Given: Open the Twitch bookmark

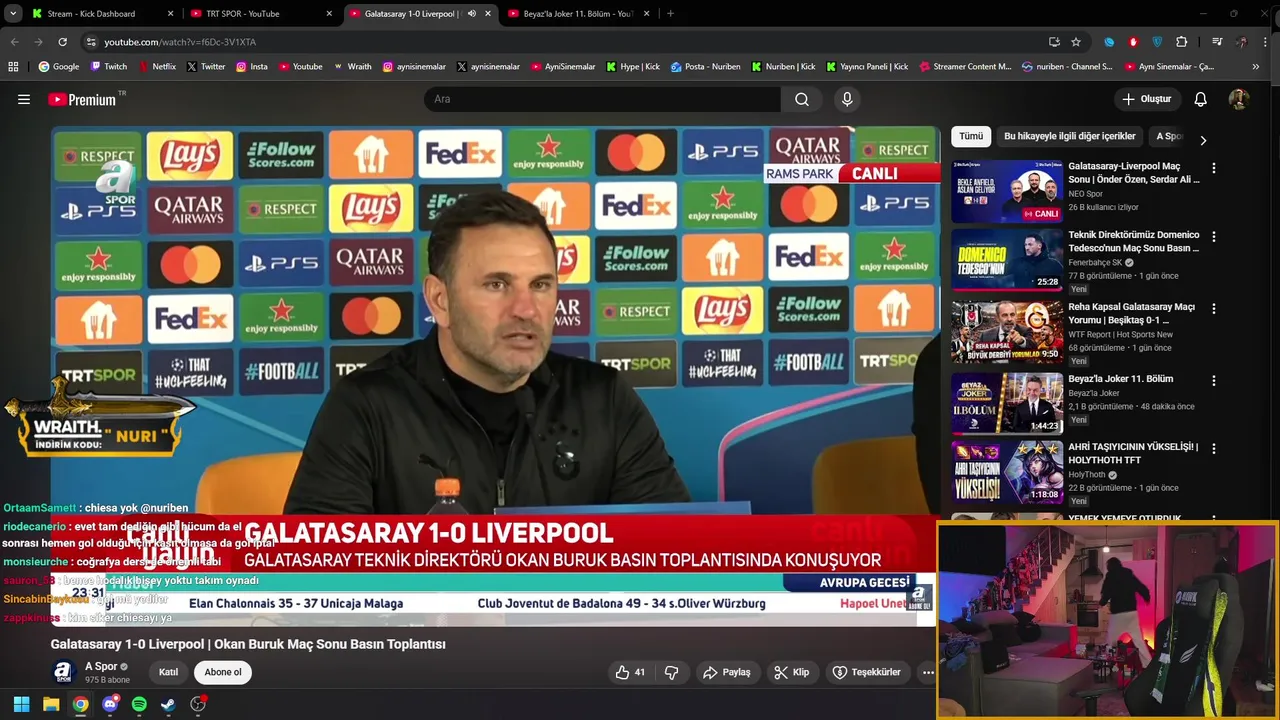Looking at the screenshot, I should pyautogui.click(x=108, y=67).
